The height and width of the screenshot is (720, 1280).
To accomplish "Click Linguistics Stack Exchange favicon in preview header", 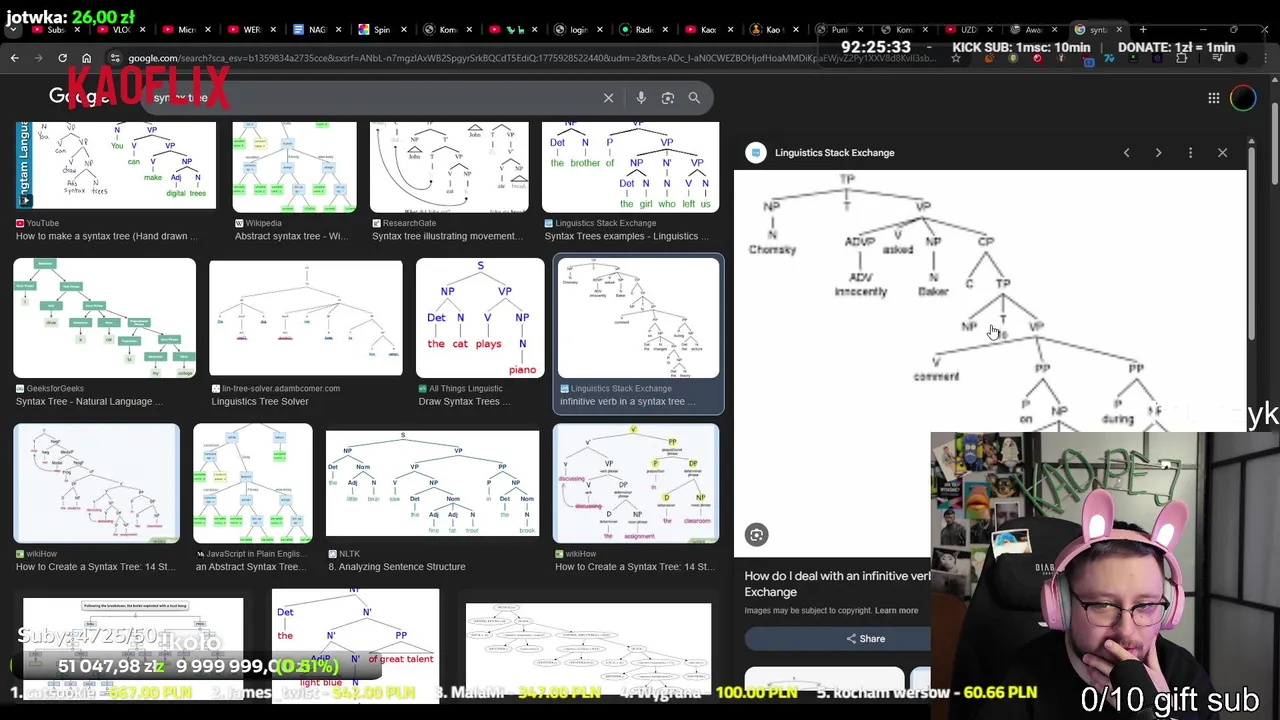I will 756,153.
